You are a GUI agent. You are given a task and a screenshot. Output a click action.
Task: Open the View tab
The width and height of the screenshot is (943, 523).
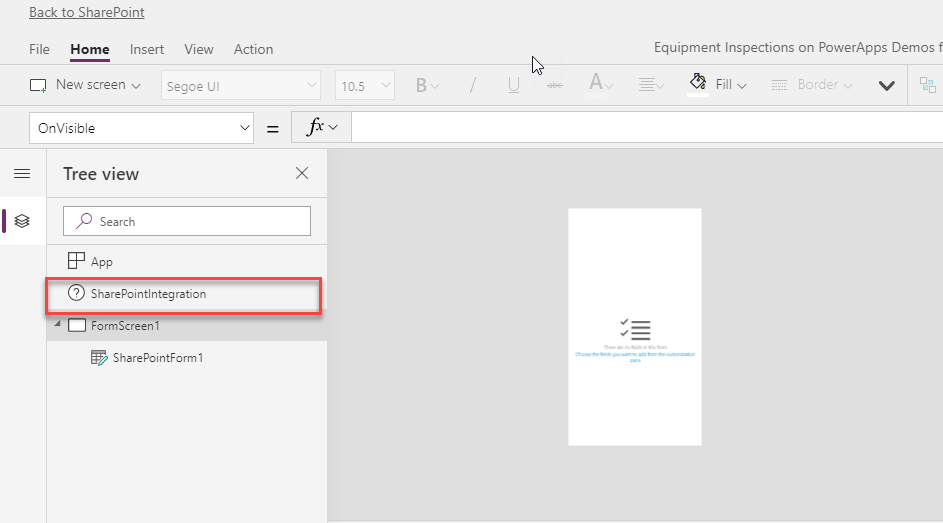tap(198, 49)
